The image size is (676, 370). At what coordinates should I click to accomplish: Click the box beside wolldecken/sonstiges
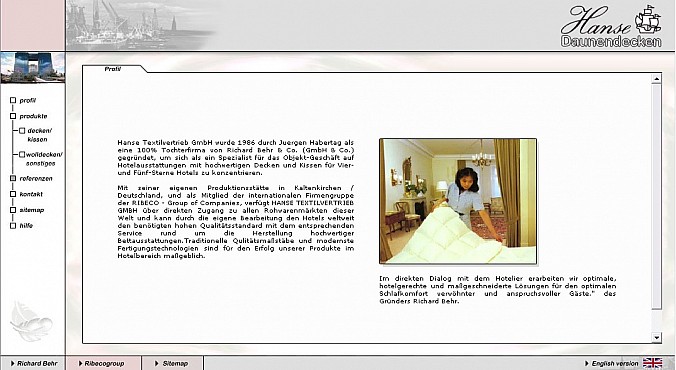click(22, 154)
